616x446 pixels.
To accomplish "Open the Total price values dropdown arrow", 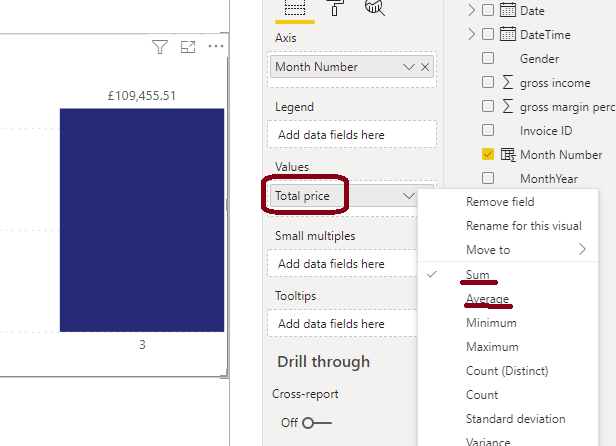I will pos(409,196).
